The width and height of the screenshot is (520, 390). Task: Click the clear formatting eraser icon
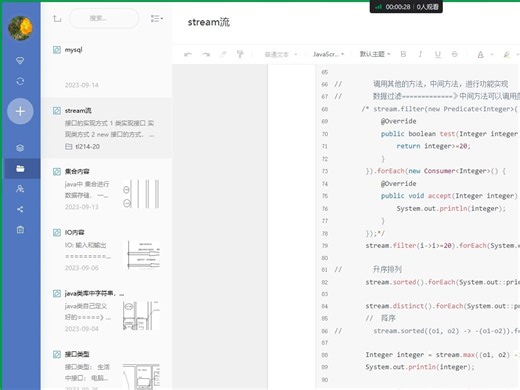tap(223, 54)
